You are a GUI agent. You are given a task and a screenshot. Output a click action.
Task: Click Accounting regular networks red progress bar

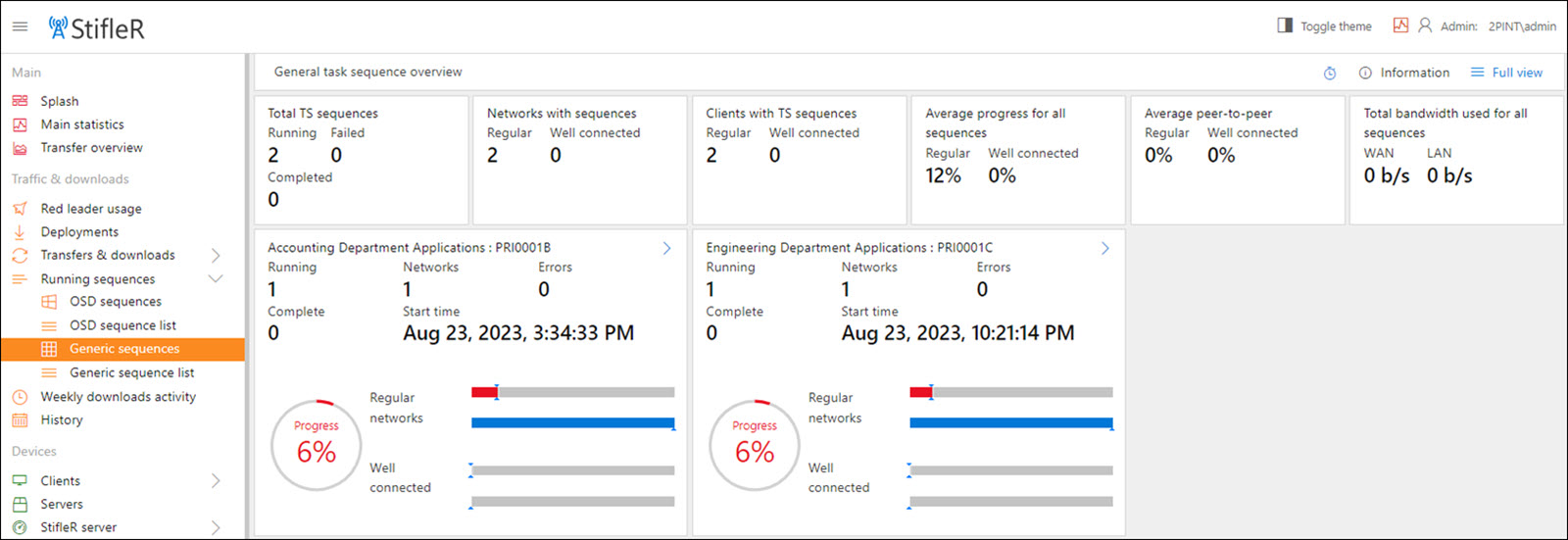click(x=484, y=392)
